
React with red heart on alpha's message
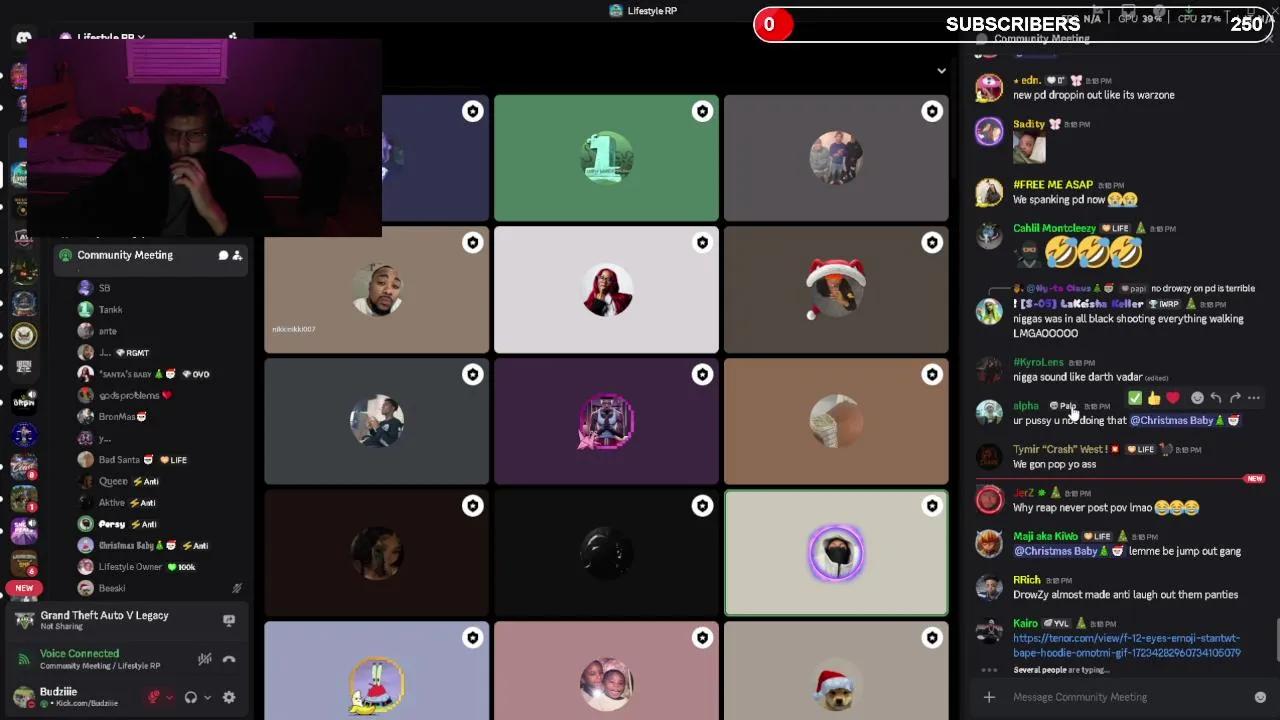point(1173,398)
